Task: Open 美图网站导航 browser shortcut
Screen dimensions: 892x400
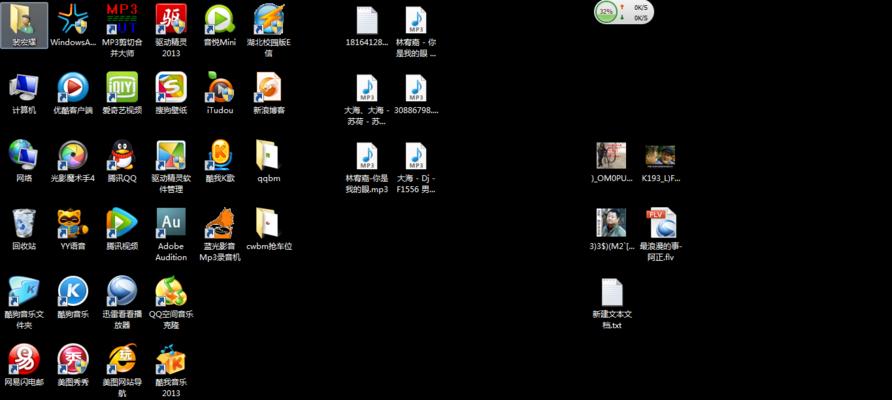Action: coord(122,370)
